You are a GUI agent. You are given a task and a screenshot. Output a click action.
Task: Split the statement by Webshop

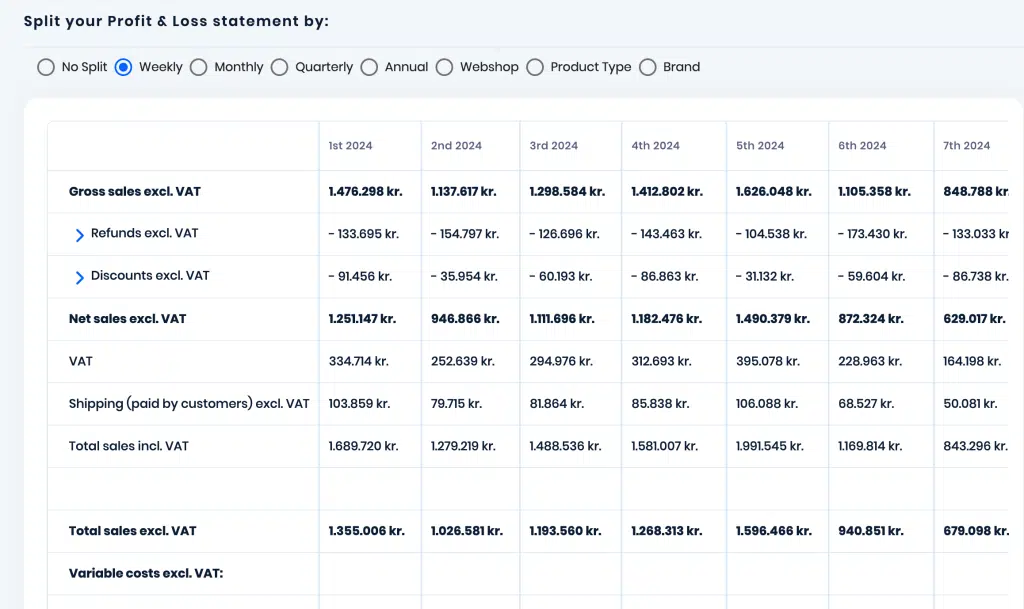pyautogui.click(x=445, y=67)
